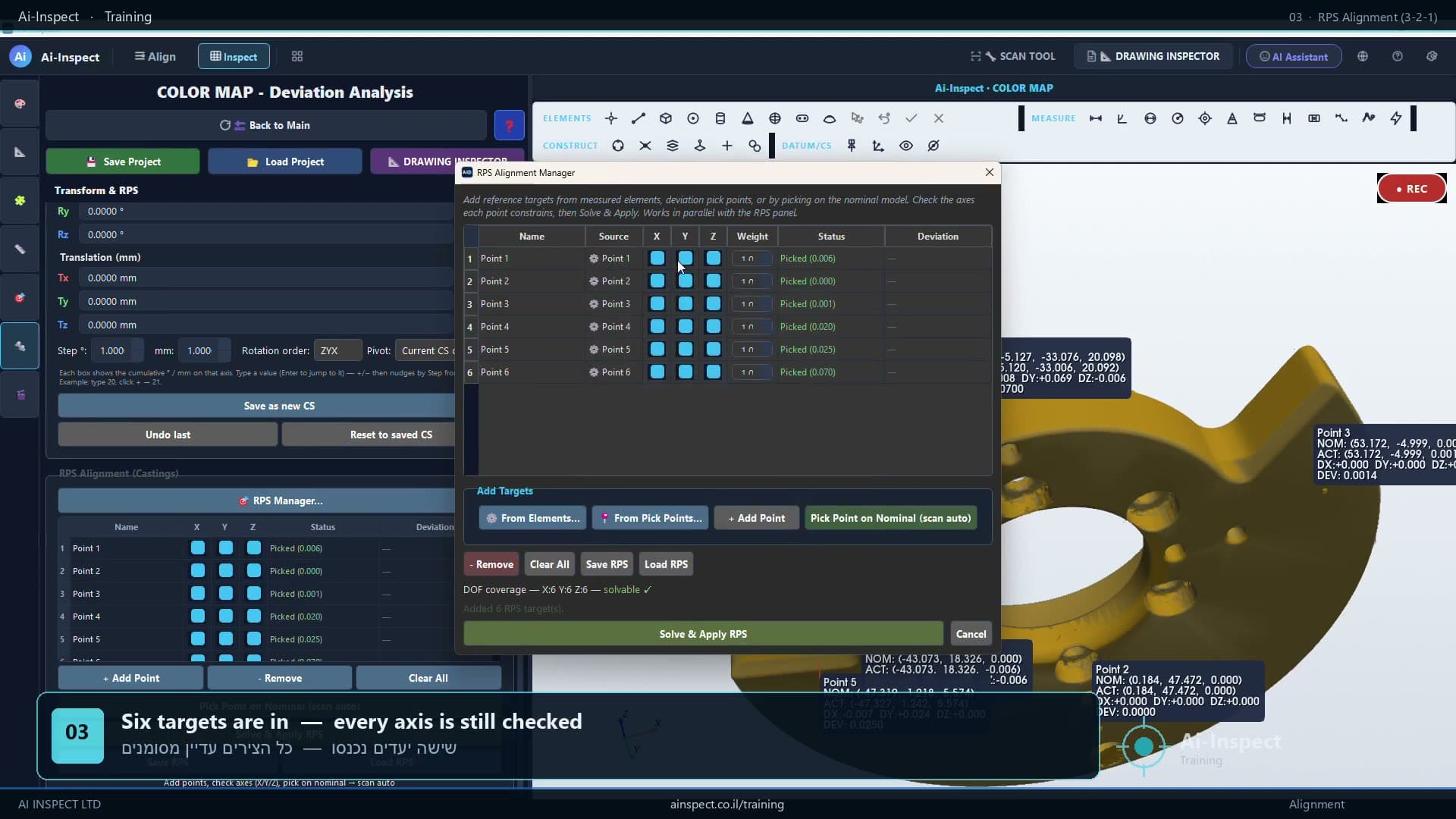Toggle Z axis for Point 6 in RPS Manager
This screenshot has height=819, width=1456.
(713, 372)
